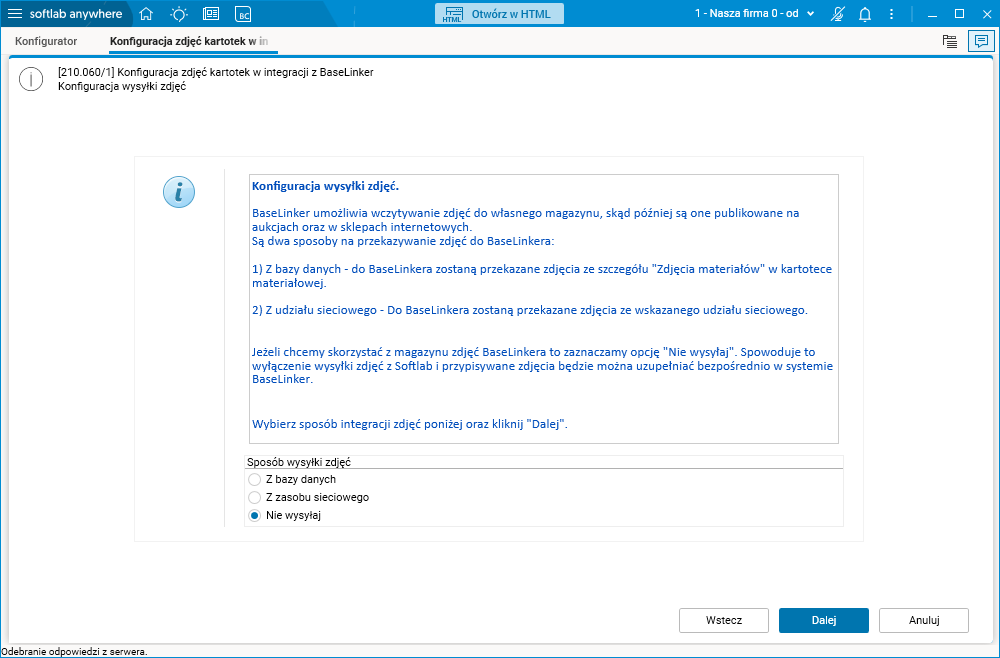Viewport: 1000px width, 658px height.
Task: Click the list view icon under title bar
Action: click(950, 41)
